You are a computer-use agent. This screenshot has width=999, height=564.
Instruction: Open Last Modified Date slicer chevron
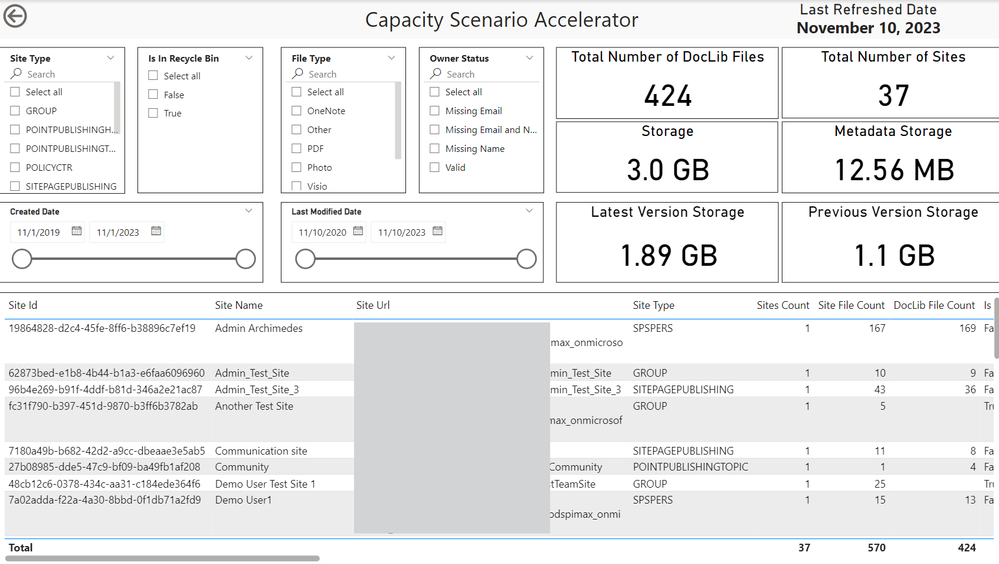pyautogui.click(x=529, y=210)
